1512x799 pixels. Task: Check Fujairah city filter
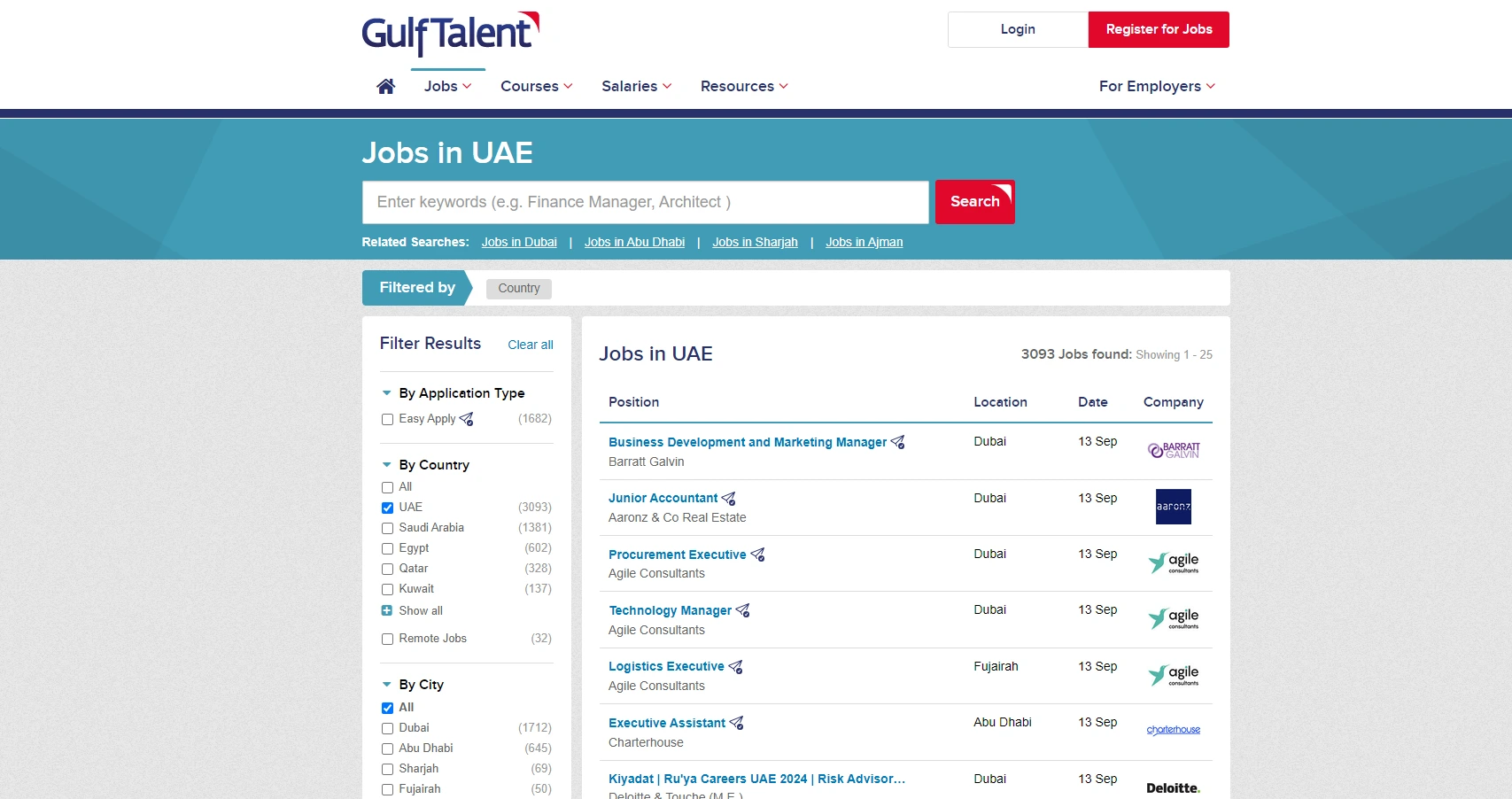(x=387, y=789)
